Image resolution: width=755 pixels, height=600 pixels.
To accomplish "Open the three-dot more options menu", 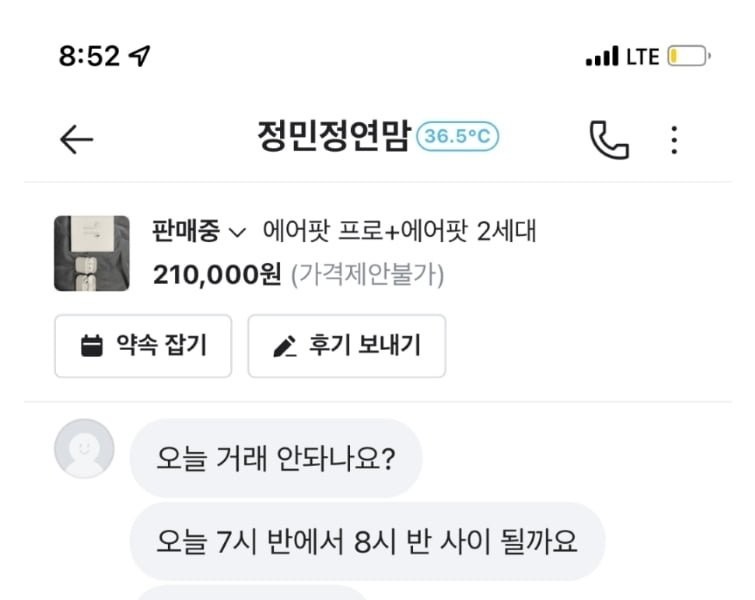I will point(674,140).
